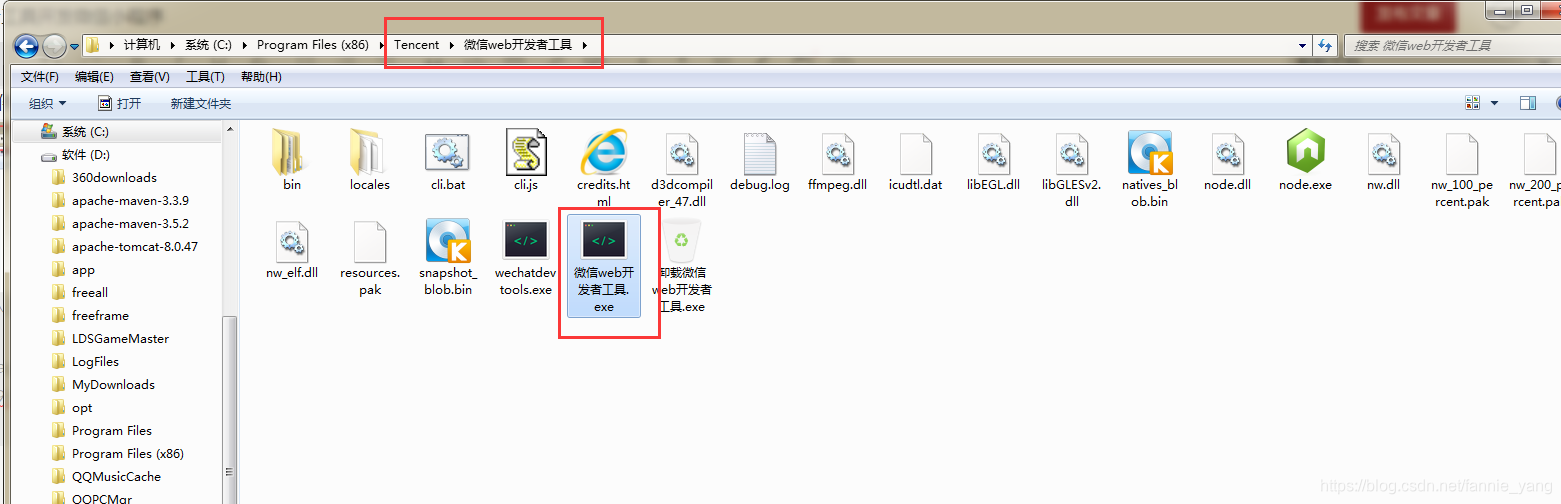The height and width of the screenshot is (504, 1561).
Task: Open freeall folder in tree
Action: click(90, 292)
